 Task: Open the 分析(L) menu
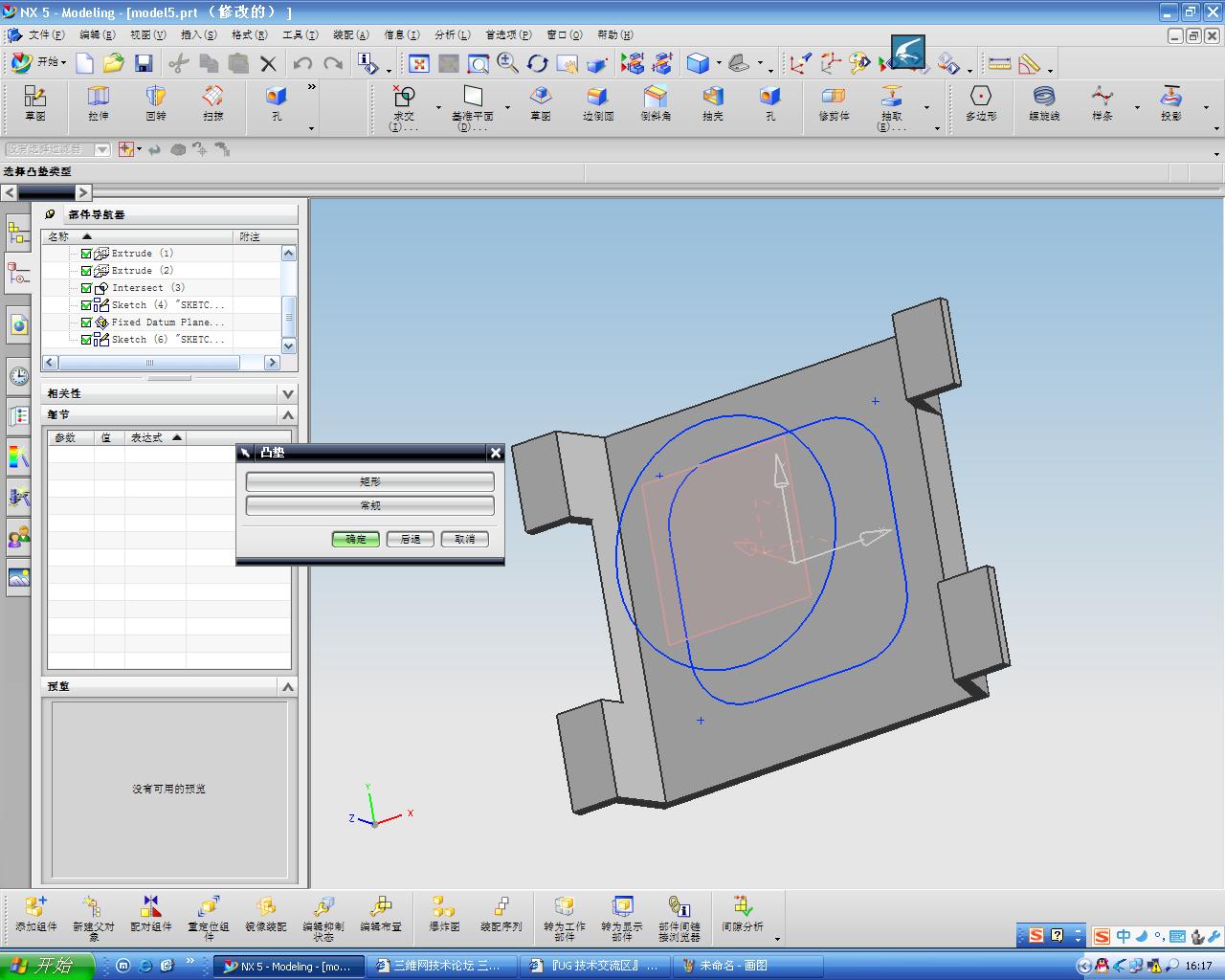pos(452,34)
